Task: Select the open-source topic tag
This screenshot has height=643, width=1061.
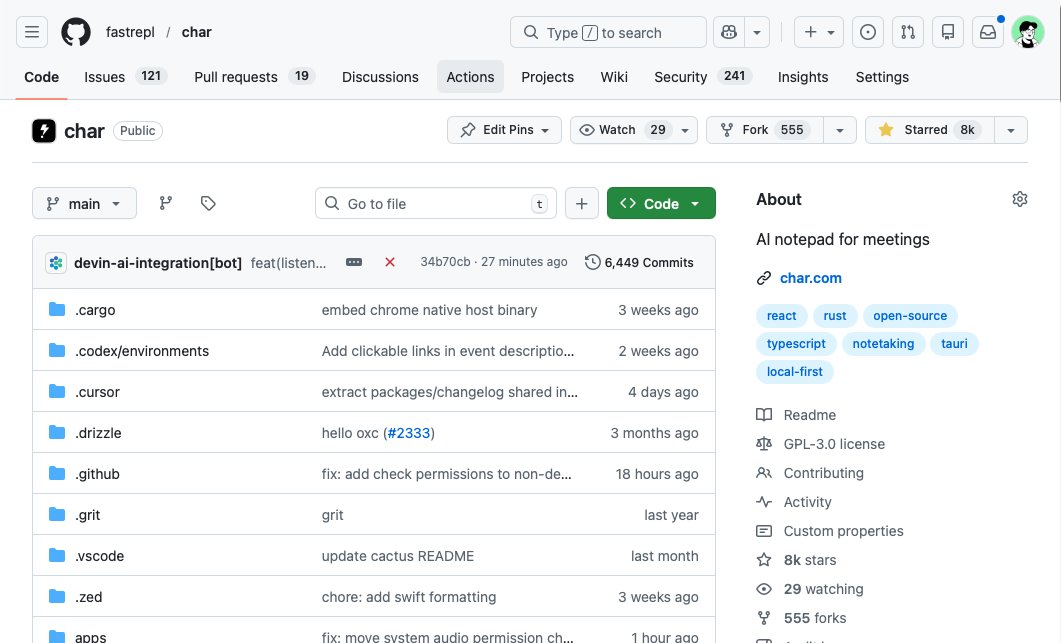Action: (910, 315)
